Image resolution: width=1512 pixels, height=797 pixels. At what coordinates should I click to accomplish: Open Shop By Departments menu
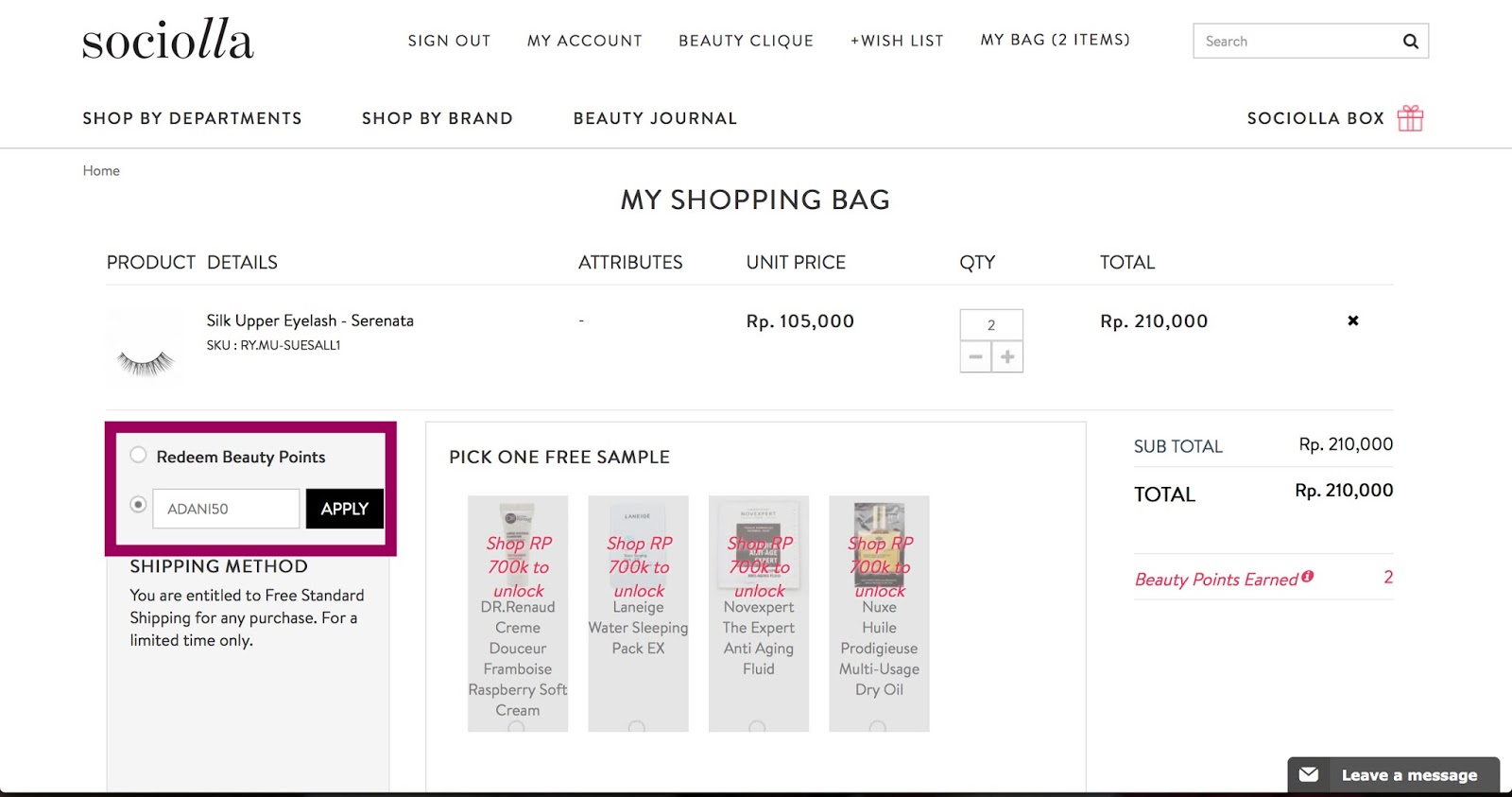pyautogui.click(x=192, y=118)
